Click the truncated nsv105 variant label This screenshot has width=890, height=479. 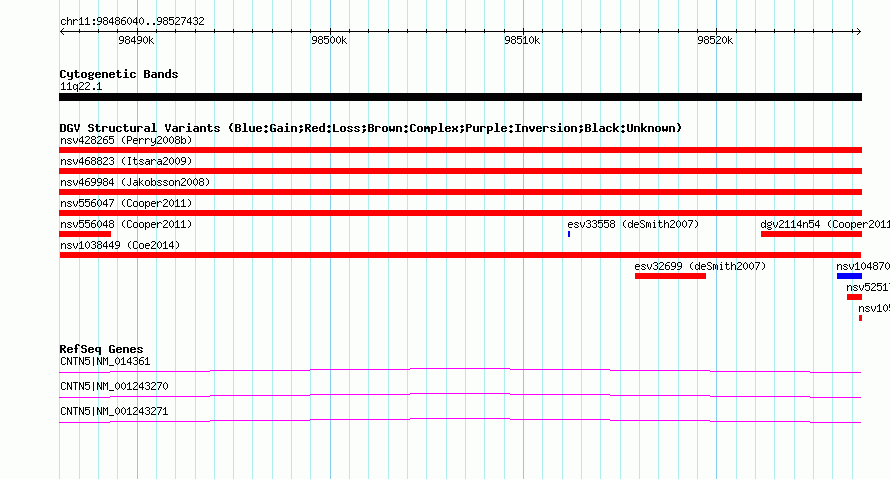pos(874,308)
